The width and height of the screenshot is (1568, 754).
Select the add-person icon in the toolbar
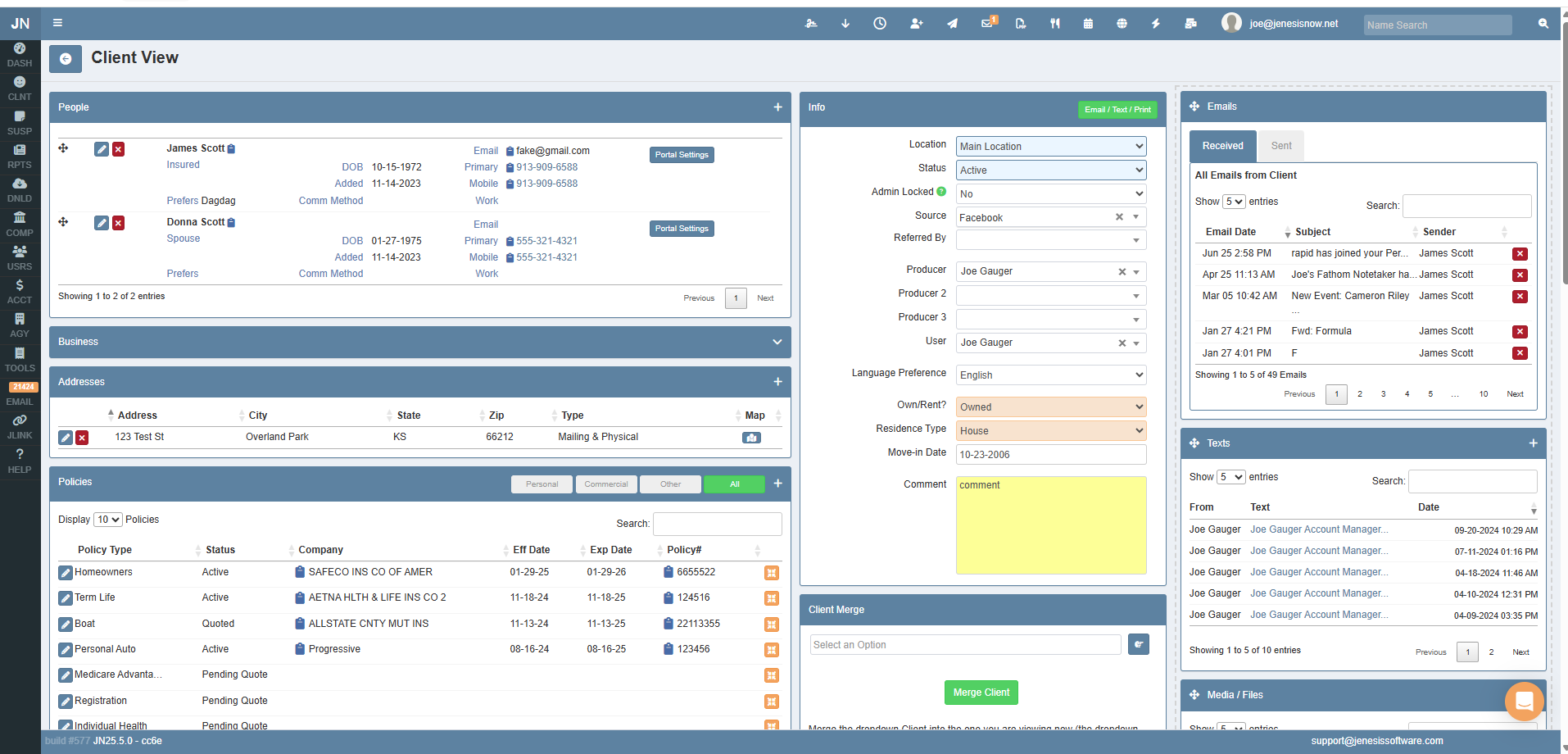coord(916,23)
